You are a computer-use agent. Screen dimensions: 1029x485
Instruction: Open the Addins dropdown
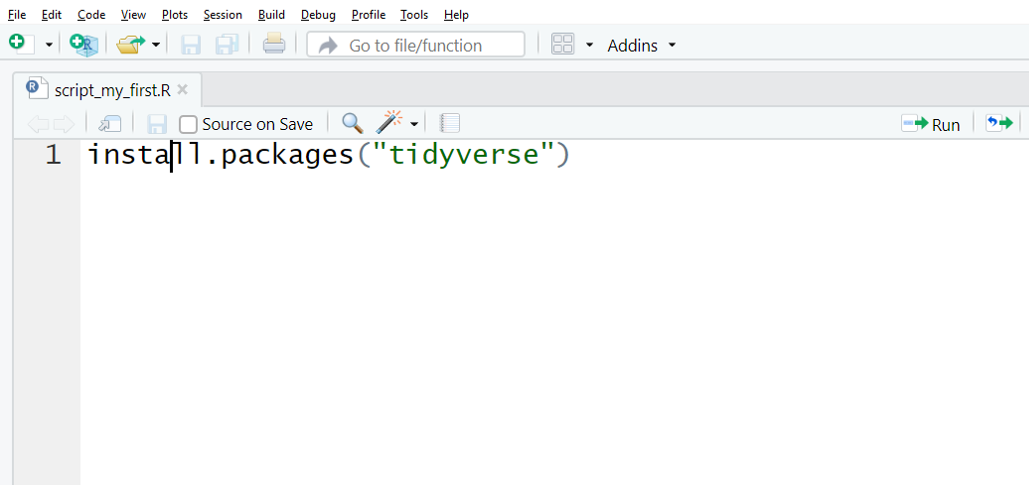click(x=641, y=45)
